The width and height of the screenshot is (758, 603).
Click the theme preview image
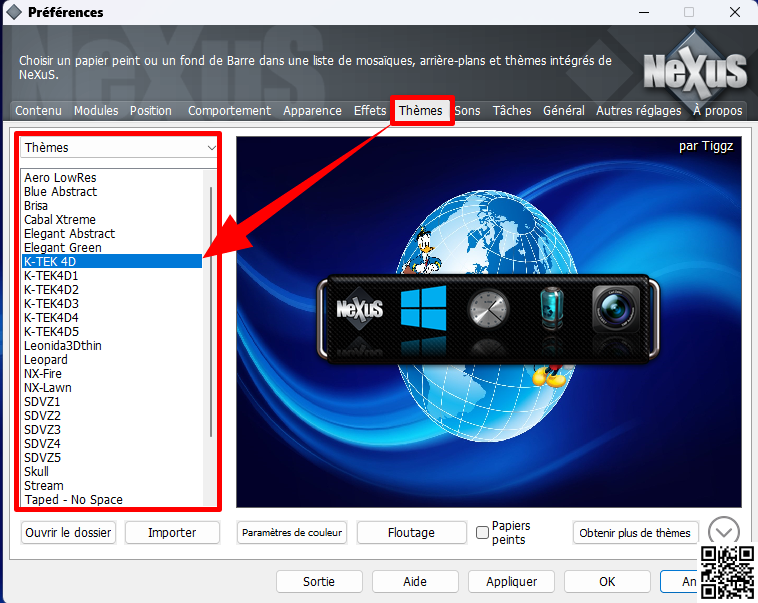click(x=489, y=322)
